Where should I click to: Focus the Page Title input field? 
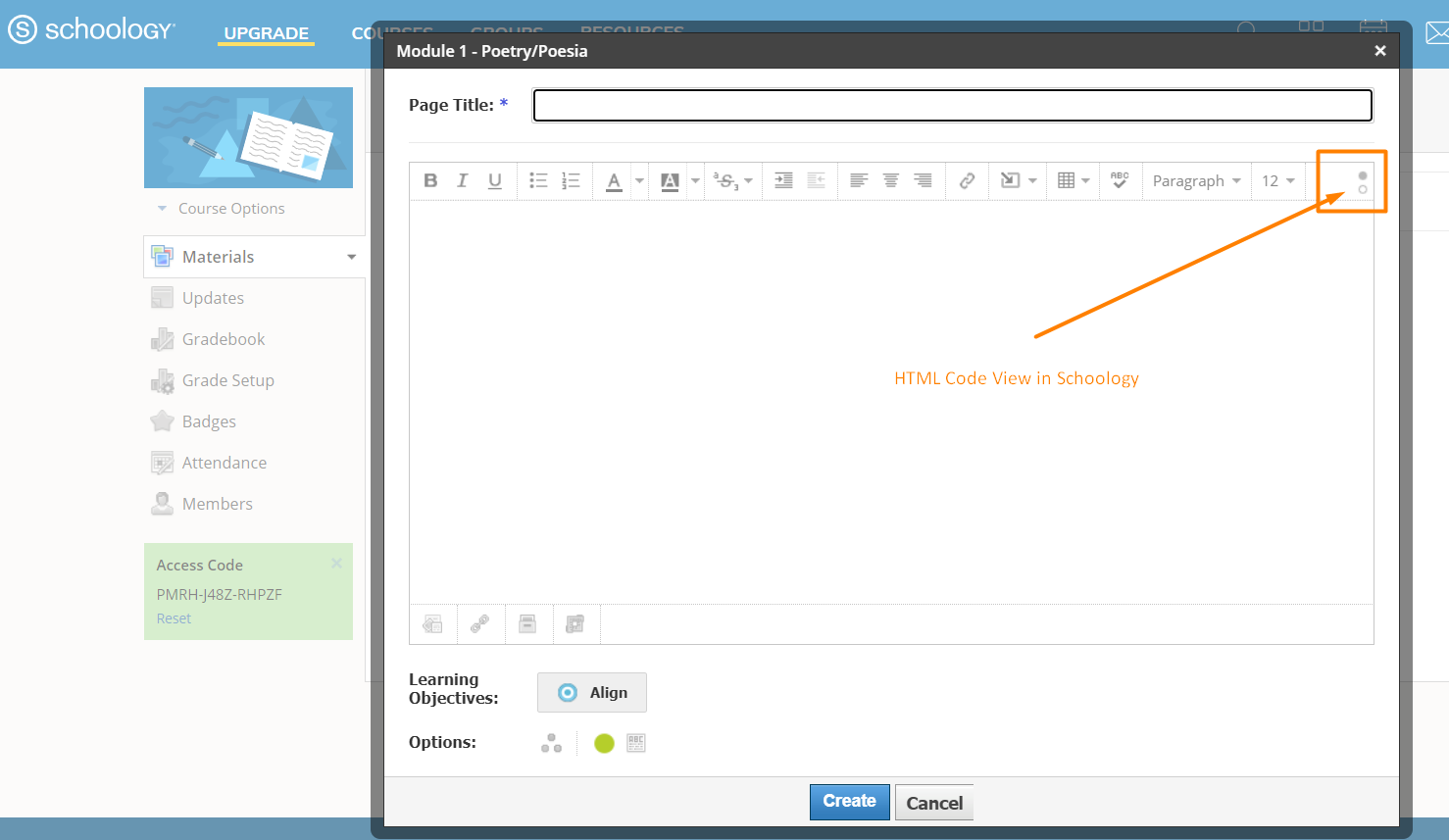point(953,105)
